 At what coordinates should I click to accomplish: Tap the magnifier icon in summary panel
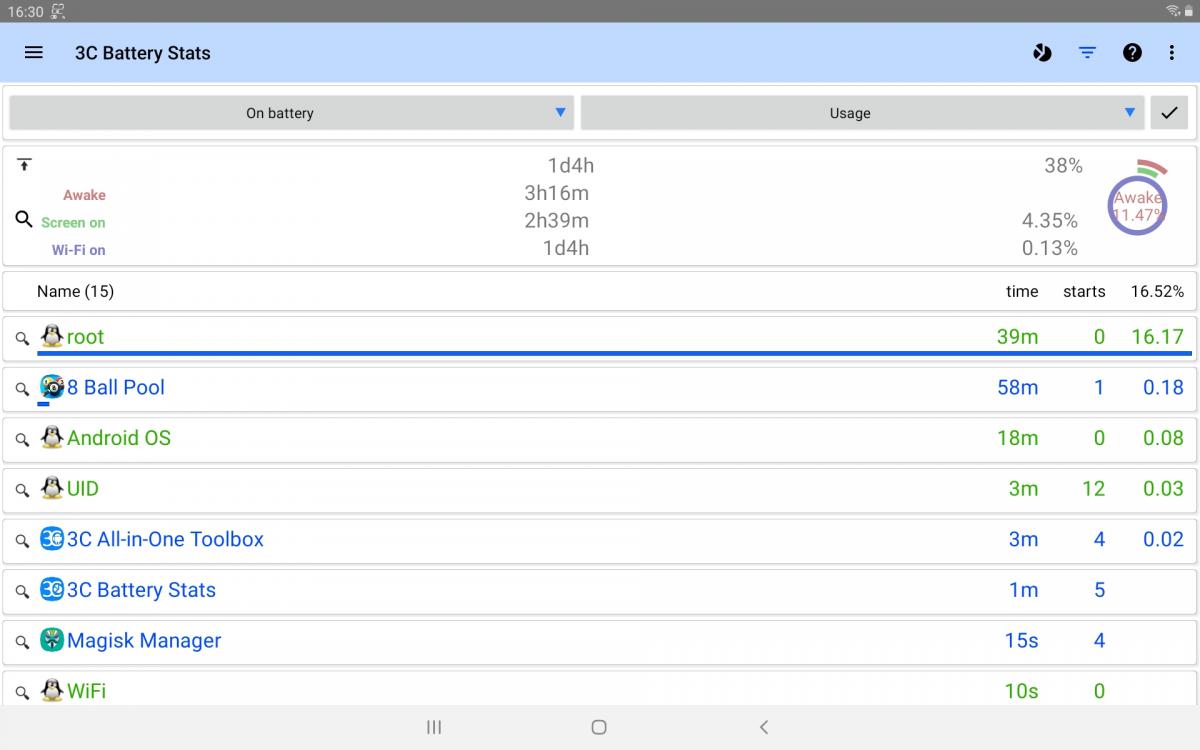[24, 219]
